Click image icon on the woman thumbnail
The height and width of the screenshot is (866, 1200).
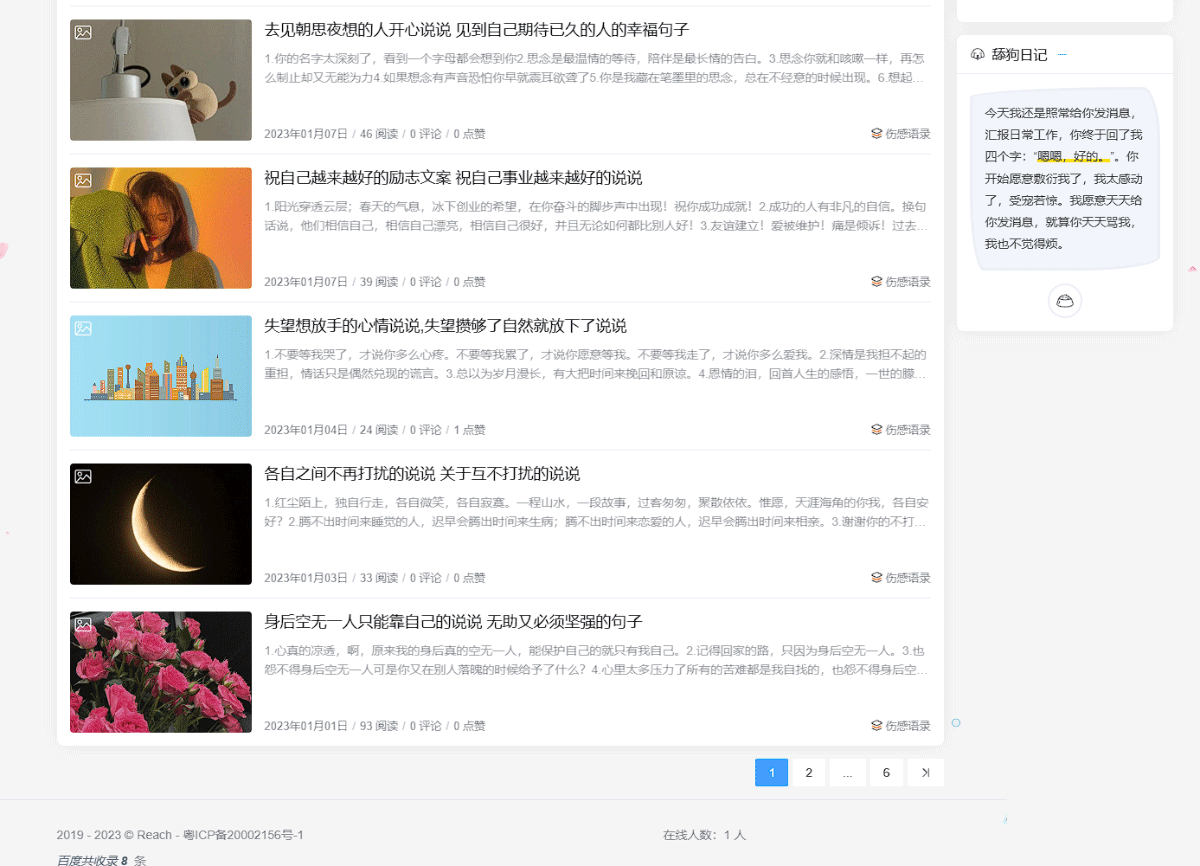point(83,180)
